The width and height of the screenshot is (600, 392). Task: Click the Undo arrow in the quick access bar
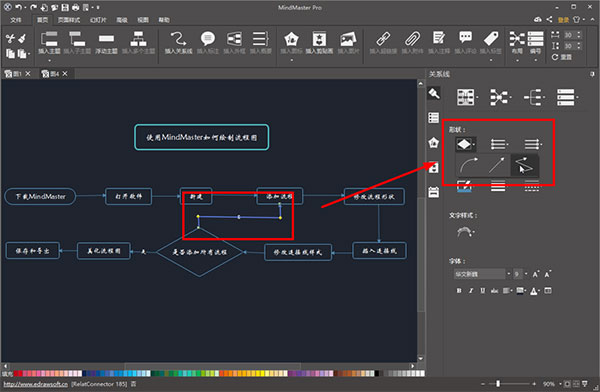18,7
